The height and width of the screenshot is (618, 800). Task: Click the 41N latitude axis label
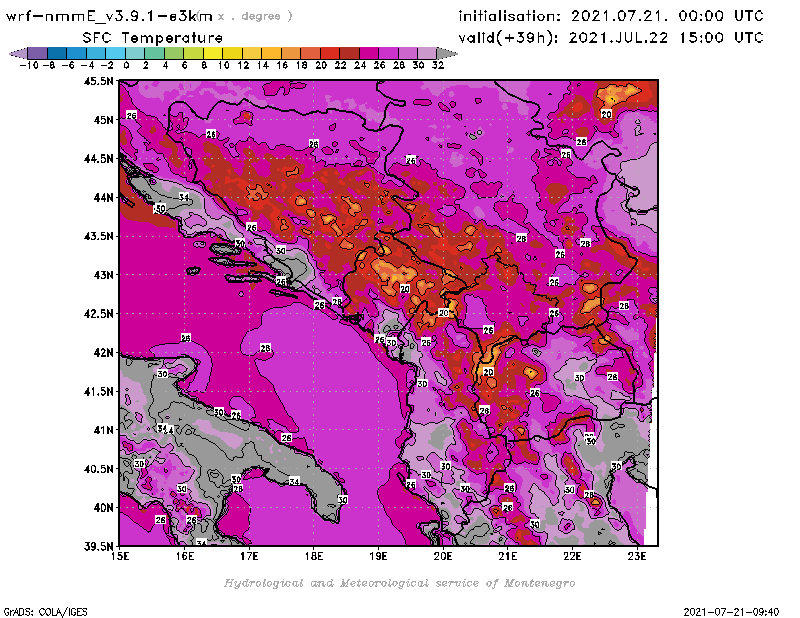pyautogui.click(x=103, y=430)
